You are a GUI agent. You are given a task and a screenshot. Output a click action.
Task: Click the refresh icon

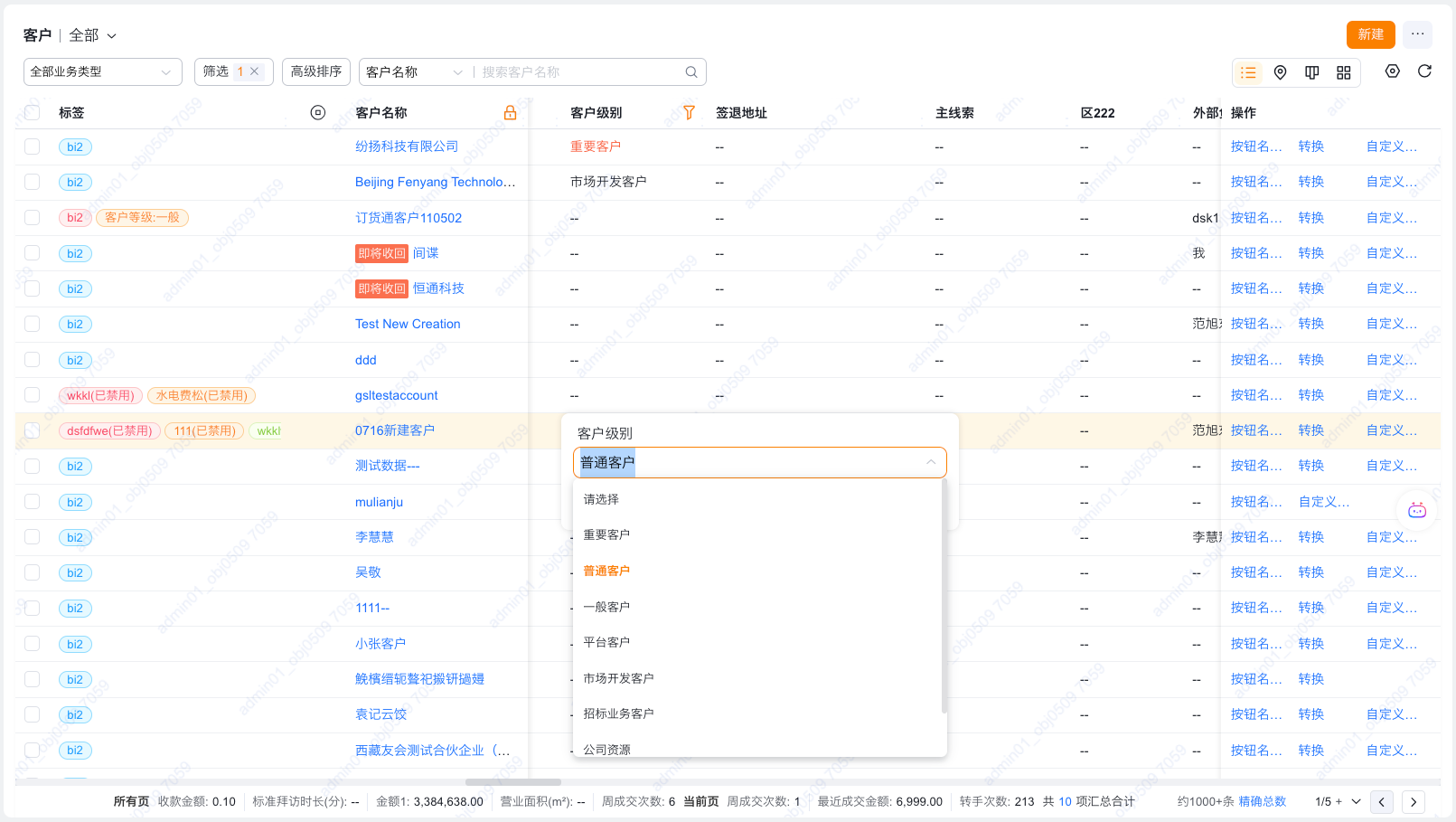pos(1424,71)
